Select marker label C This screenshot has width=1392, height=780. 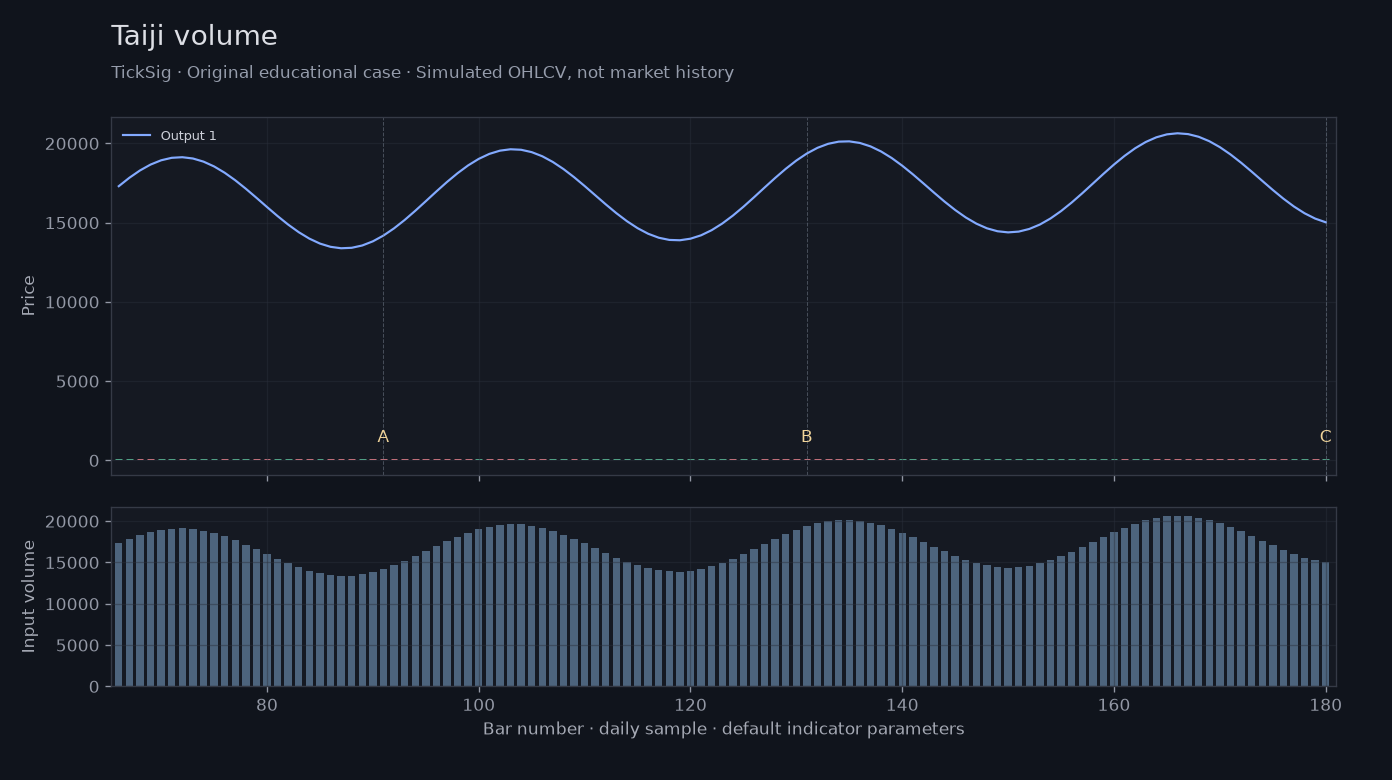point(1325,437)
